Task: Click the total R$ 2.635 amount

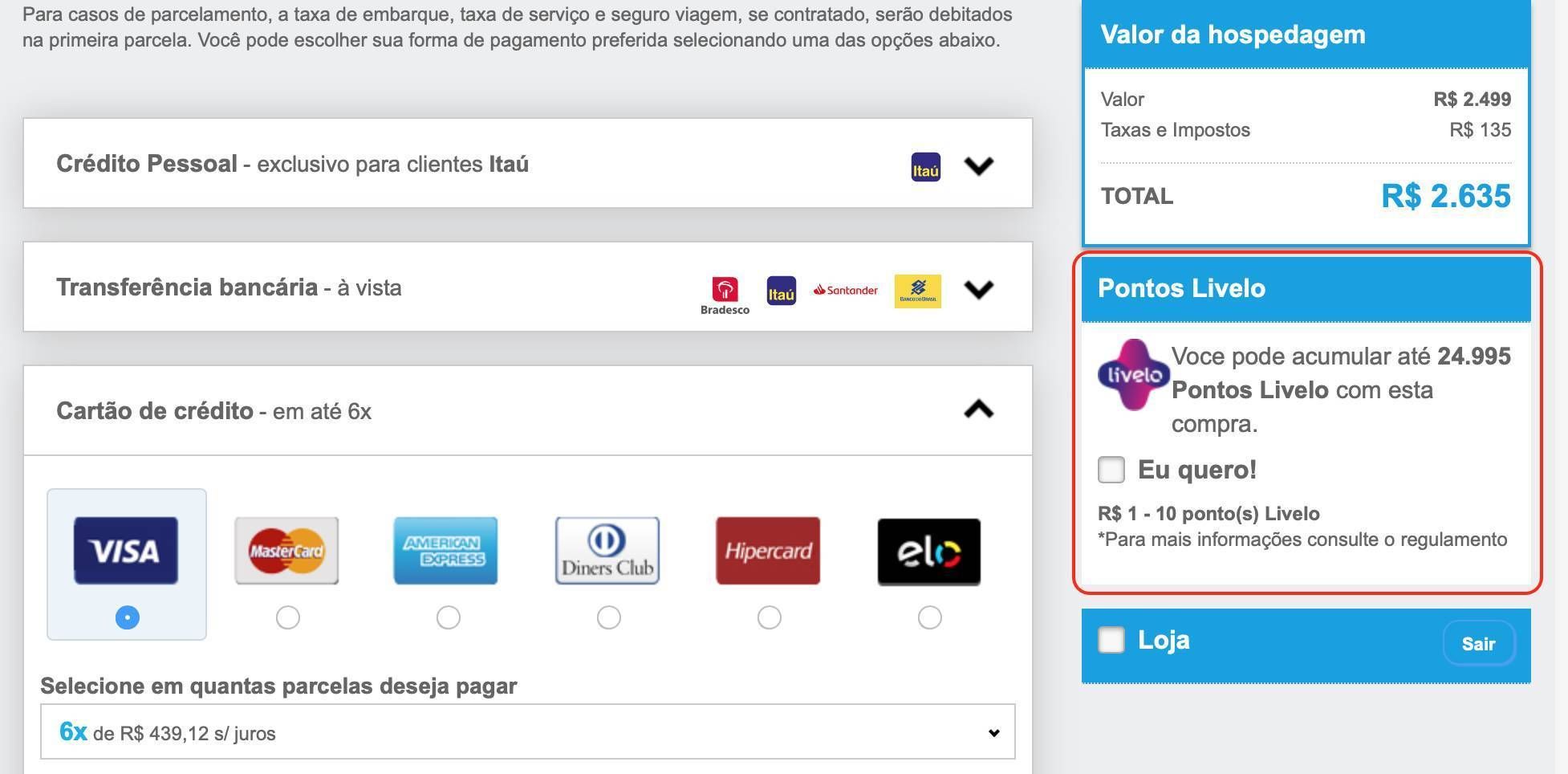Action: click(1446, 196)
